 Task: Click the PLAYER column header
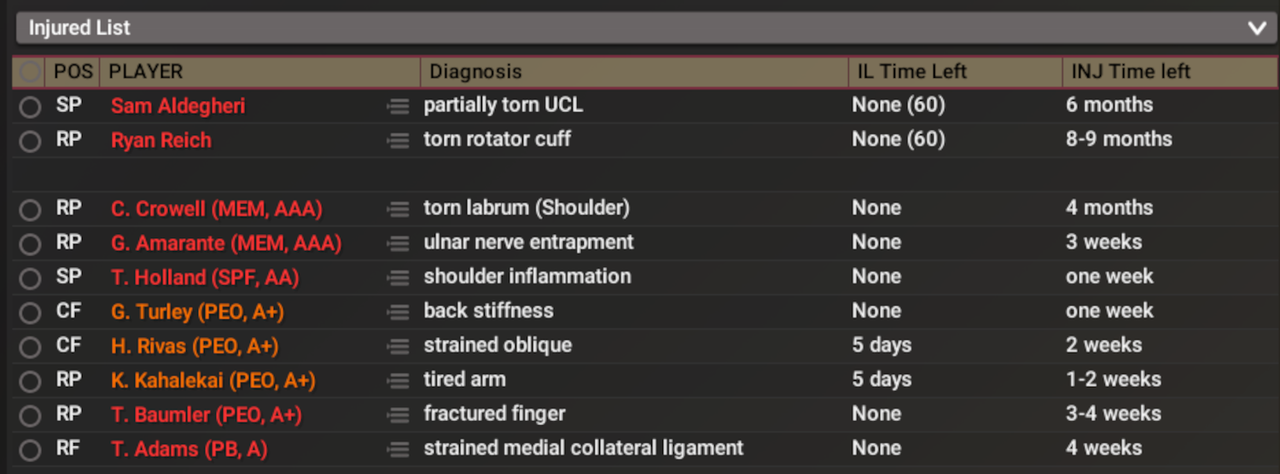[x=146, y=72]
